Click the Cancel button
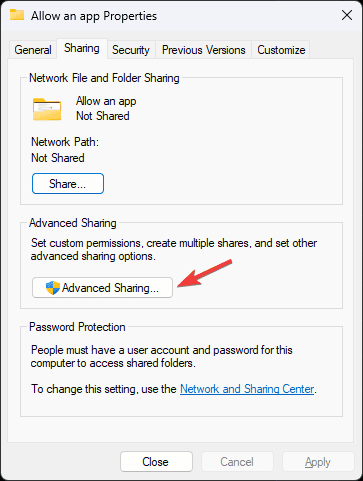Viewport: 363px width, 481px height. (237, 462)
